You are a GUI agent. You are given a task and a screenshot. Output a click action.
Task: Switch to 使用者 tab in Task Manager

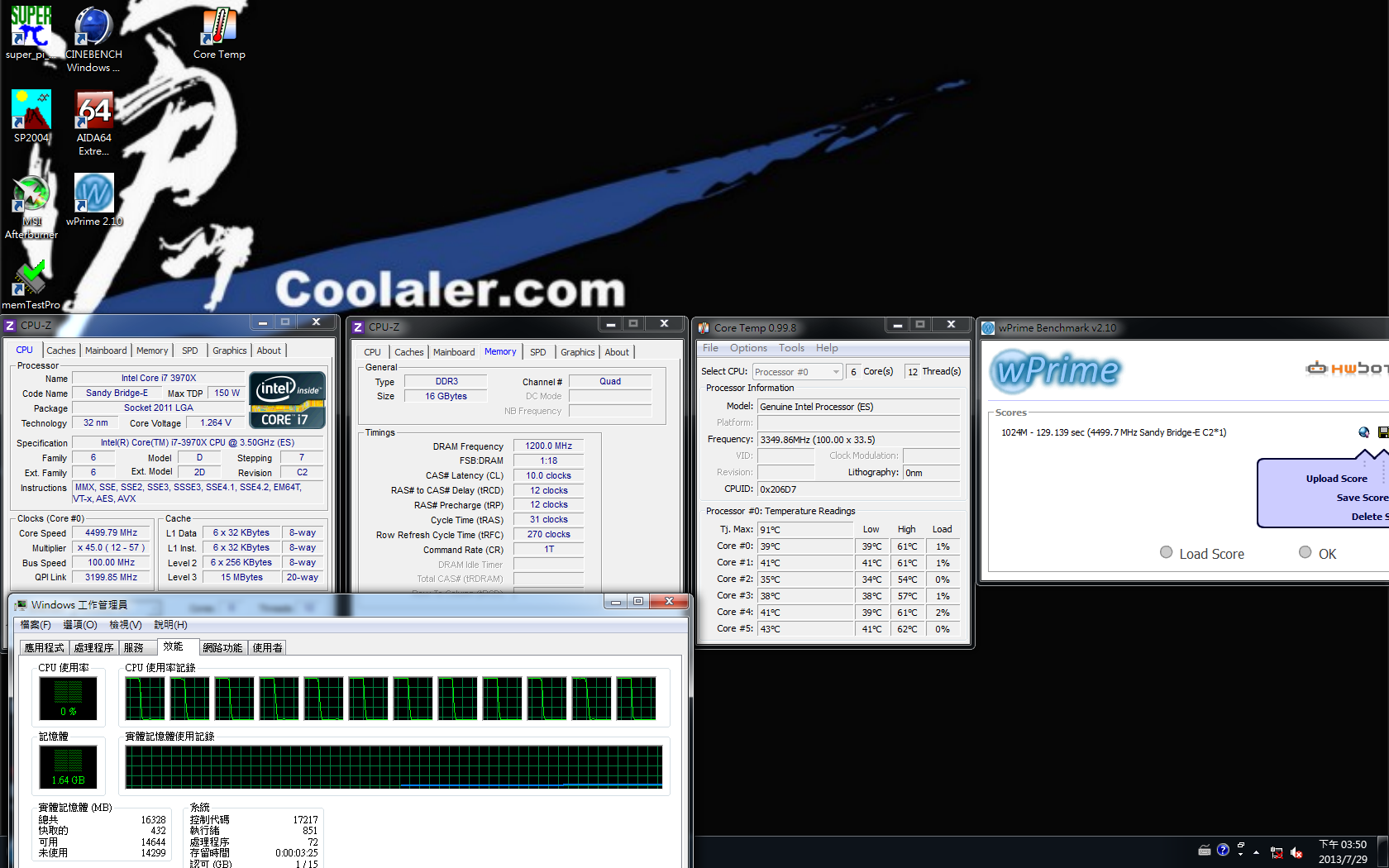267,647
